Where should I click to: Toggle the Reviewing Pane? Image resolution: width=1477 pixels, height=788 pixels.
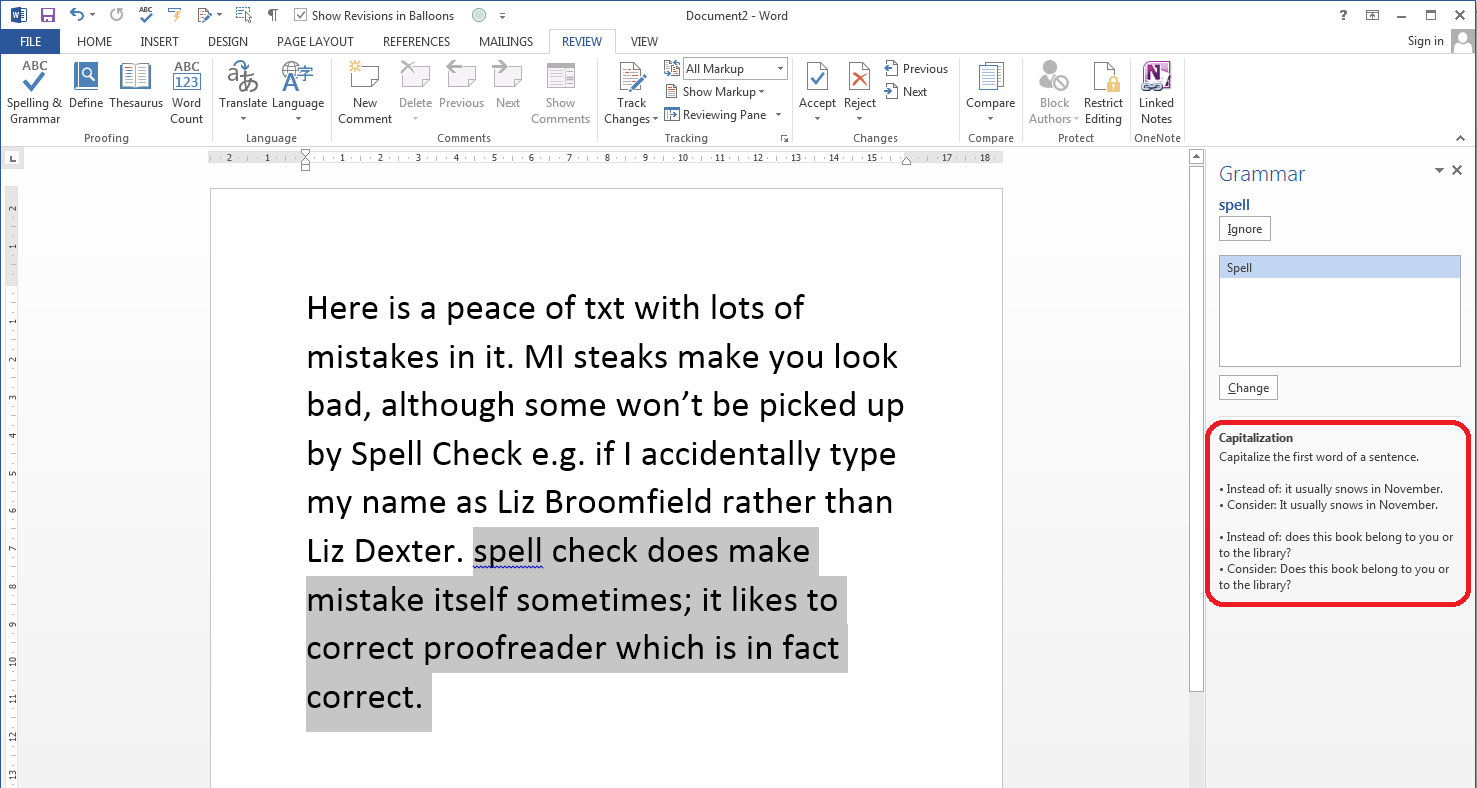(715, 115)
